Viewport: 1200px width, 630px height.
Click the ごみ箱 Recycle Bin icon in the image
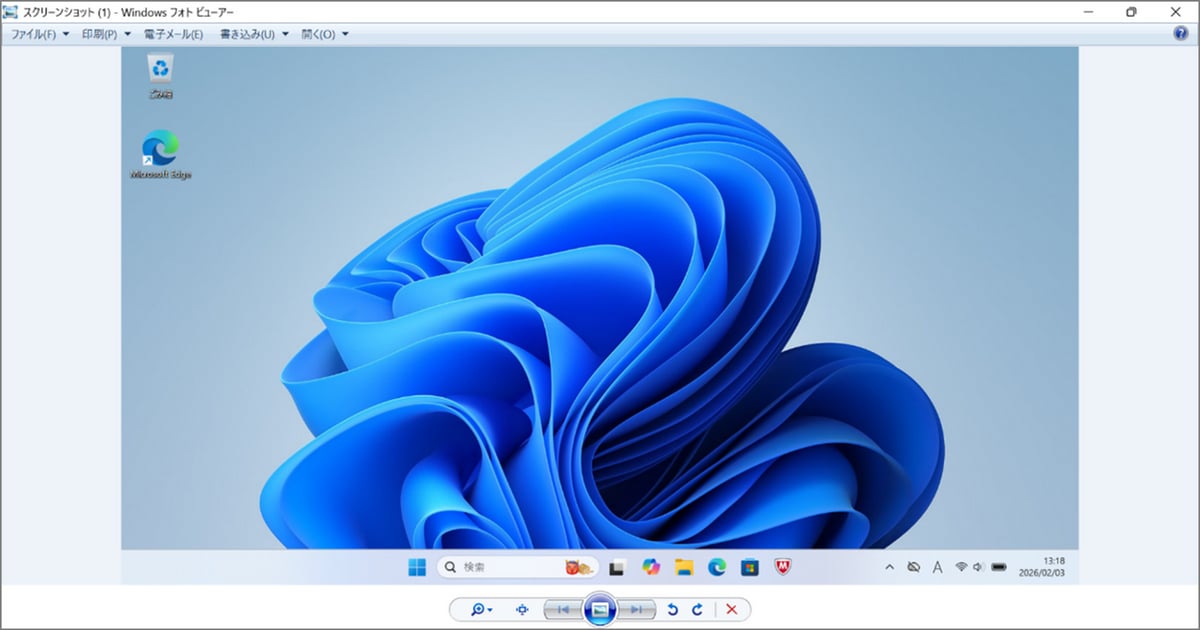[160, 70]
